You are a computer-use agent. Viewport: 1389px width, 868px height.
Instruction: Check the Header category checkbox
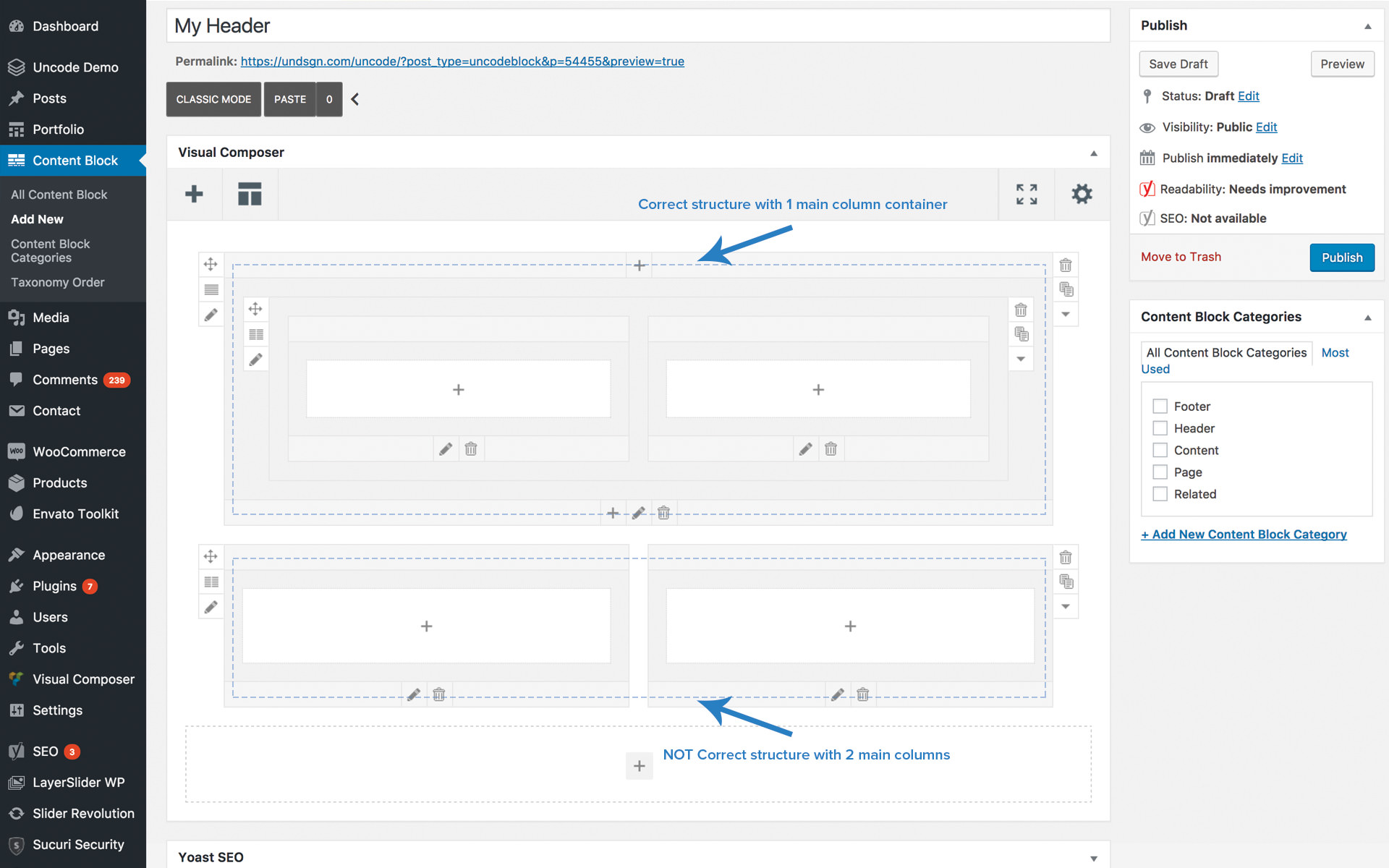(x=1160, y=428)
